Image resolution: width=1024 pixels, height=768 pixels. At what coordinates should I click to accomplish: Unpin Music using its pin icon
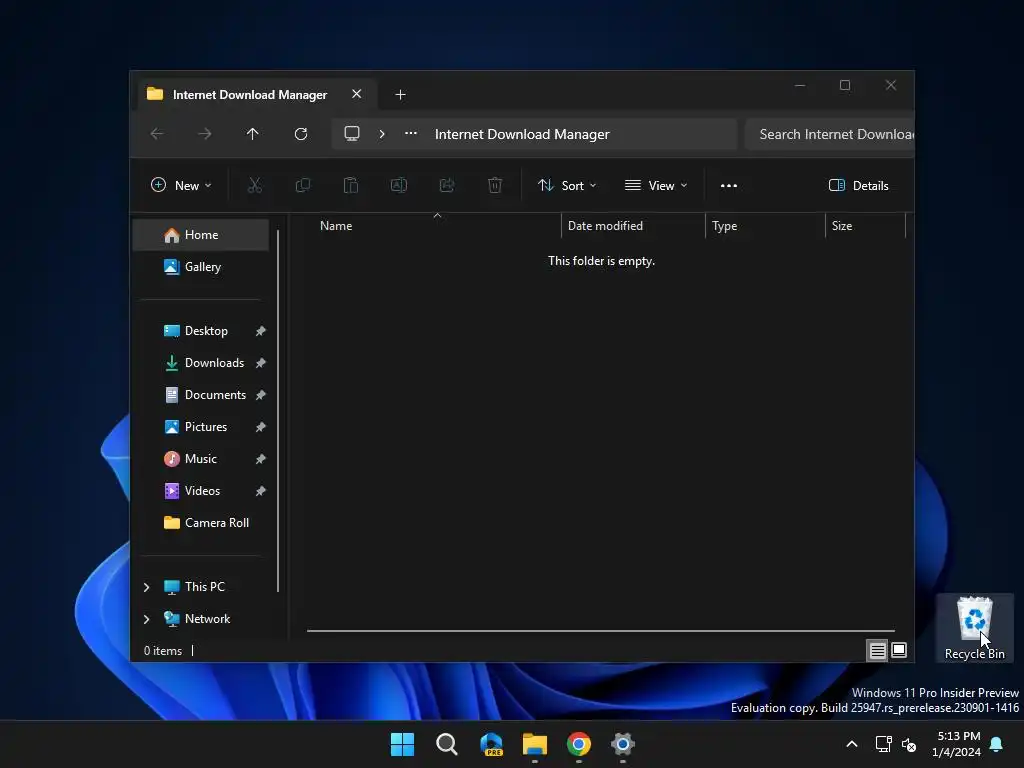[261, 459]
